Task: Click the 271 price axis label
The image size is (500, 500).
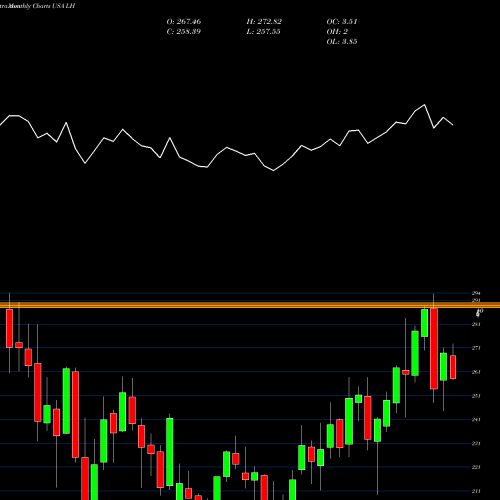Action: 476,348
